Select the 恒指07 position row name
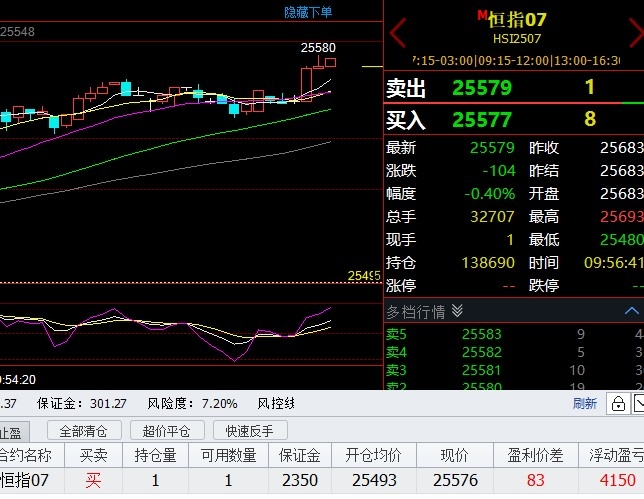The height and width of the screenshot is (499, 644). coord(25,480)
